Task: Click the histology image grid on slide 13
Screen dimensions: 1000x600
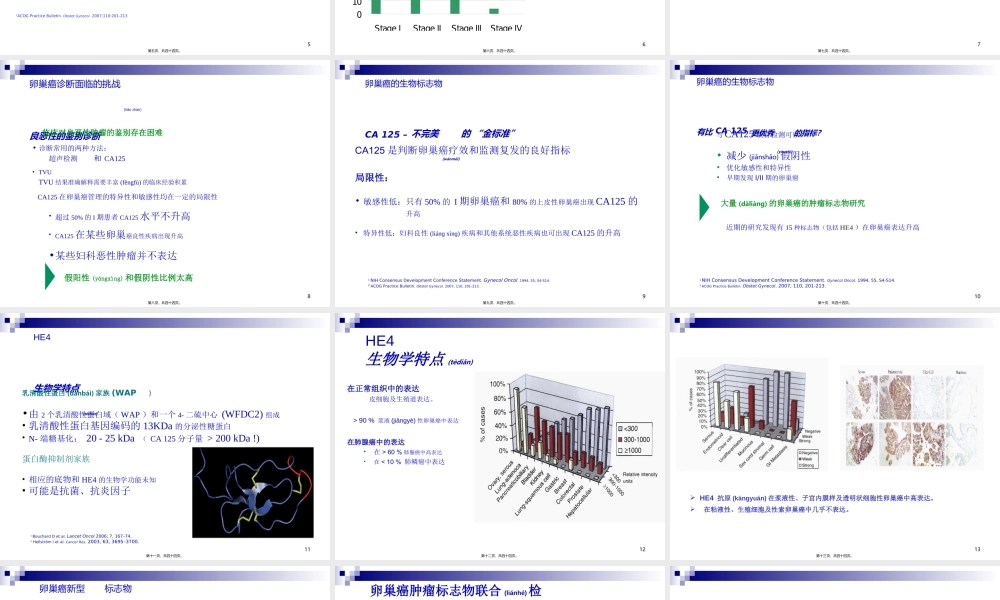Action: [912, 418]
